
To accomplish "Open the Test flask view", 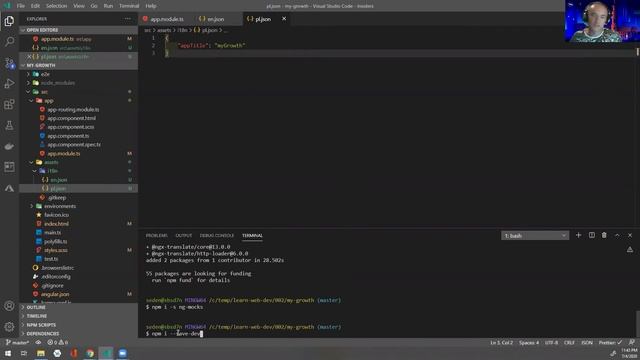I will [9, 125].
